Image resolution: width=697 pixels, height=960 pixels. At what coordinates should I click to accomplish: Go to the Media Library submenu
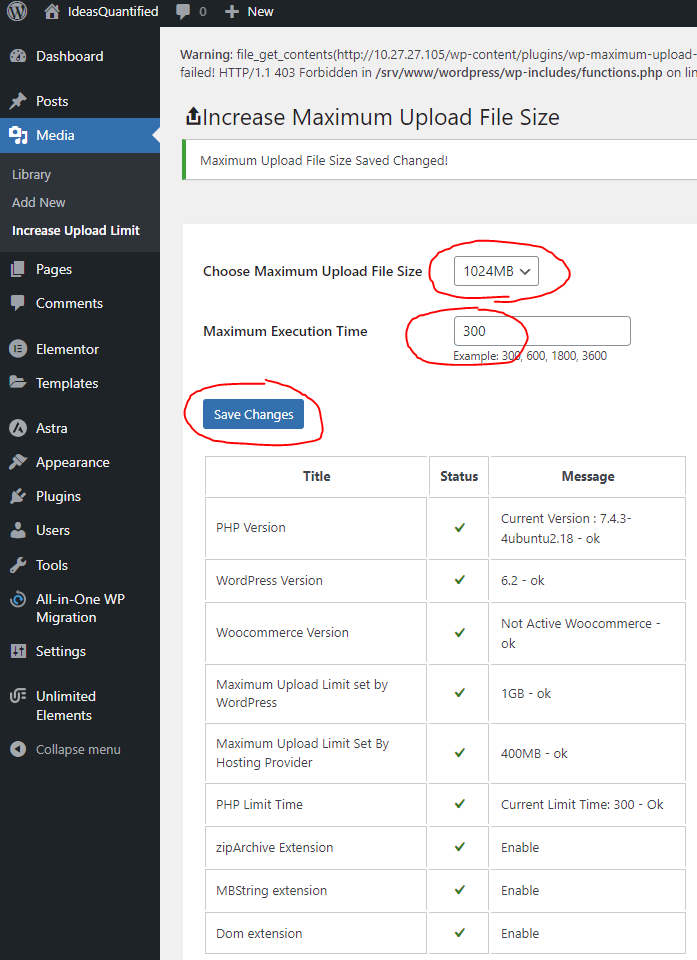(31, 174)
